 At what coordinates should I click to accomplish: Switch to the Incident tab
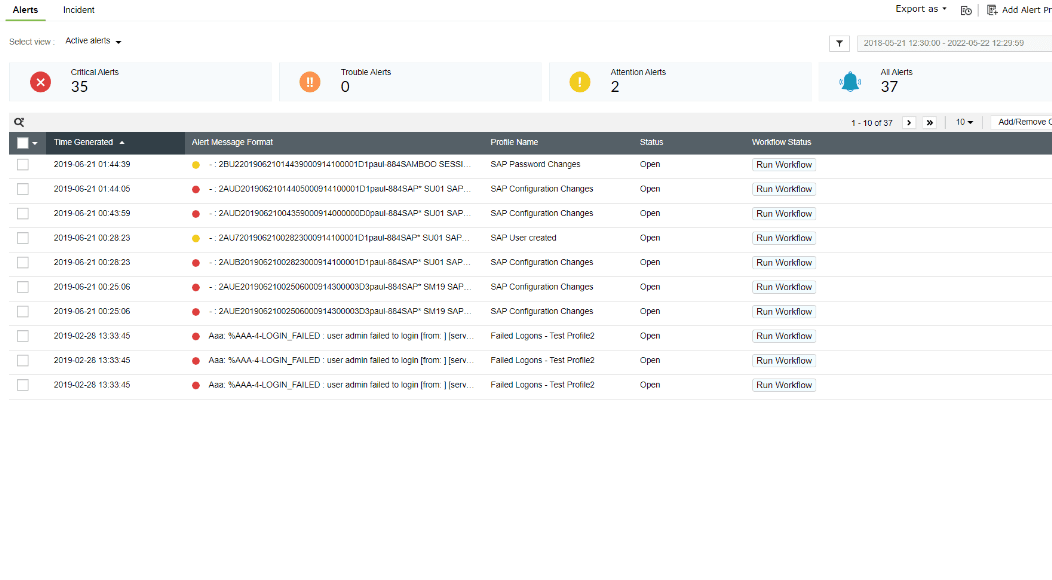(78, 10)
